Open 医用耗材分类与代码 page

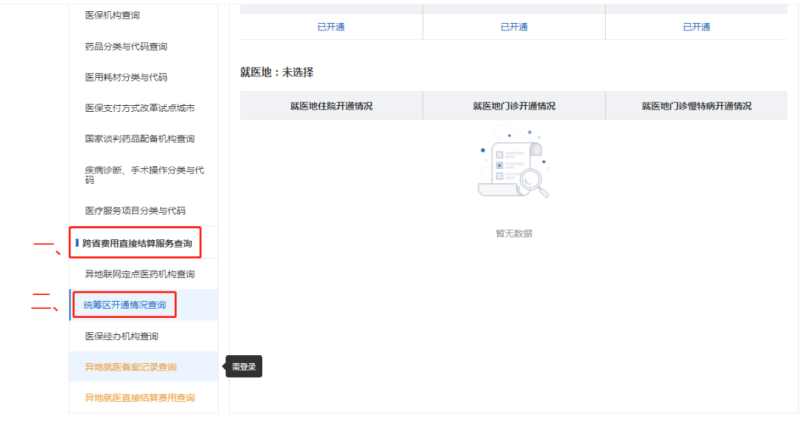(x=126, y=76)
